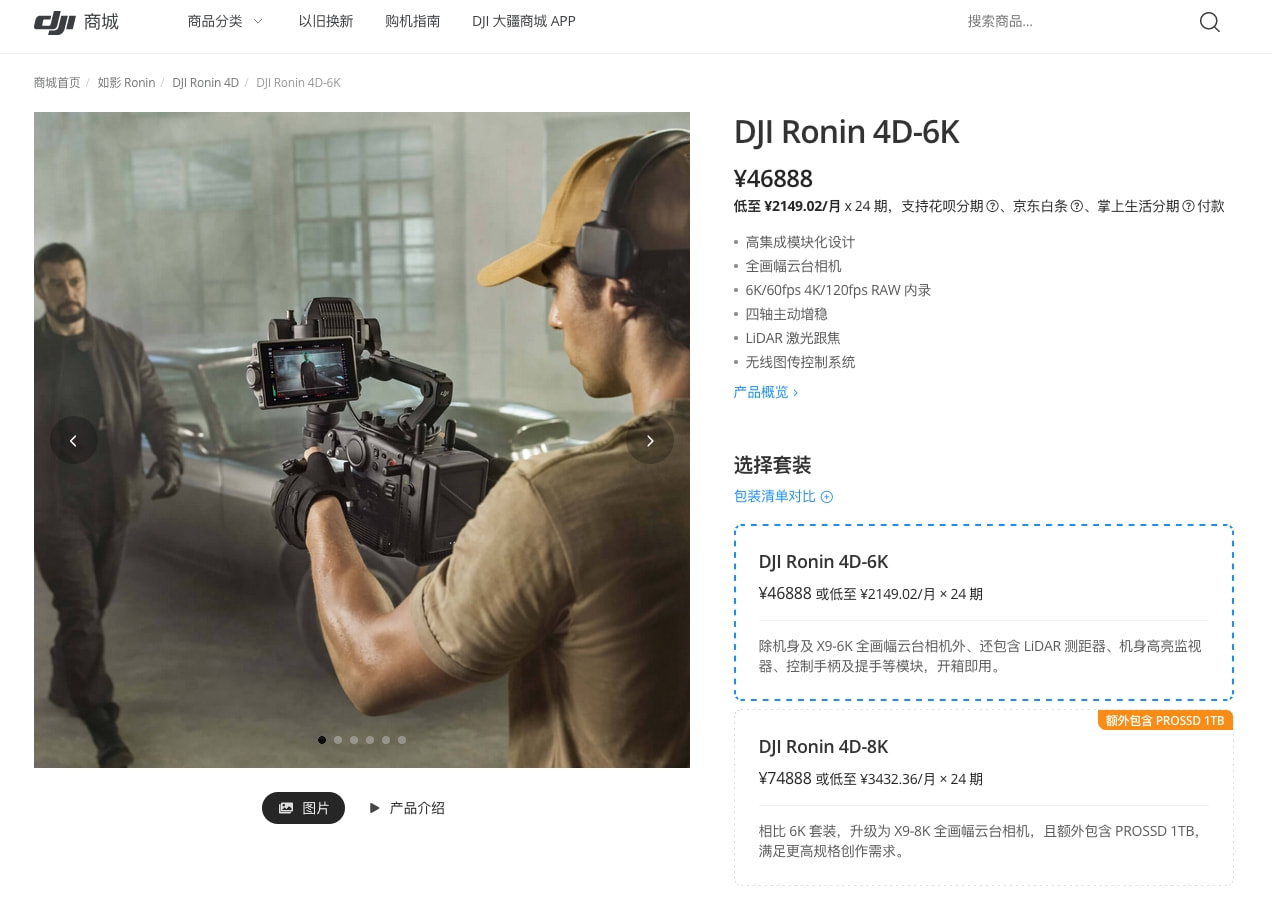Open the 以旧换新 menu item

326,21
